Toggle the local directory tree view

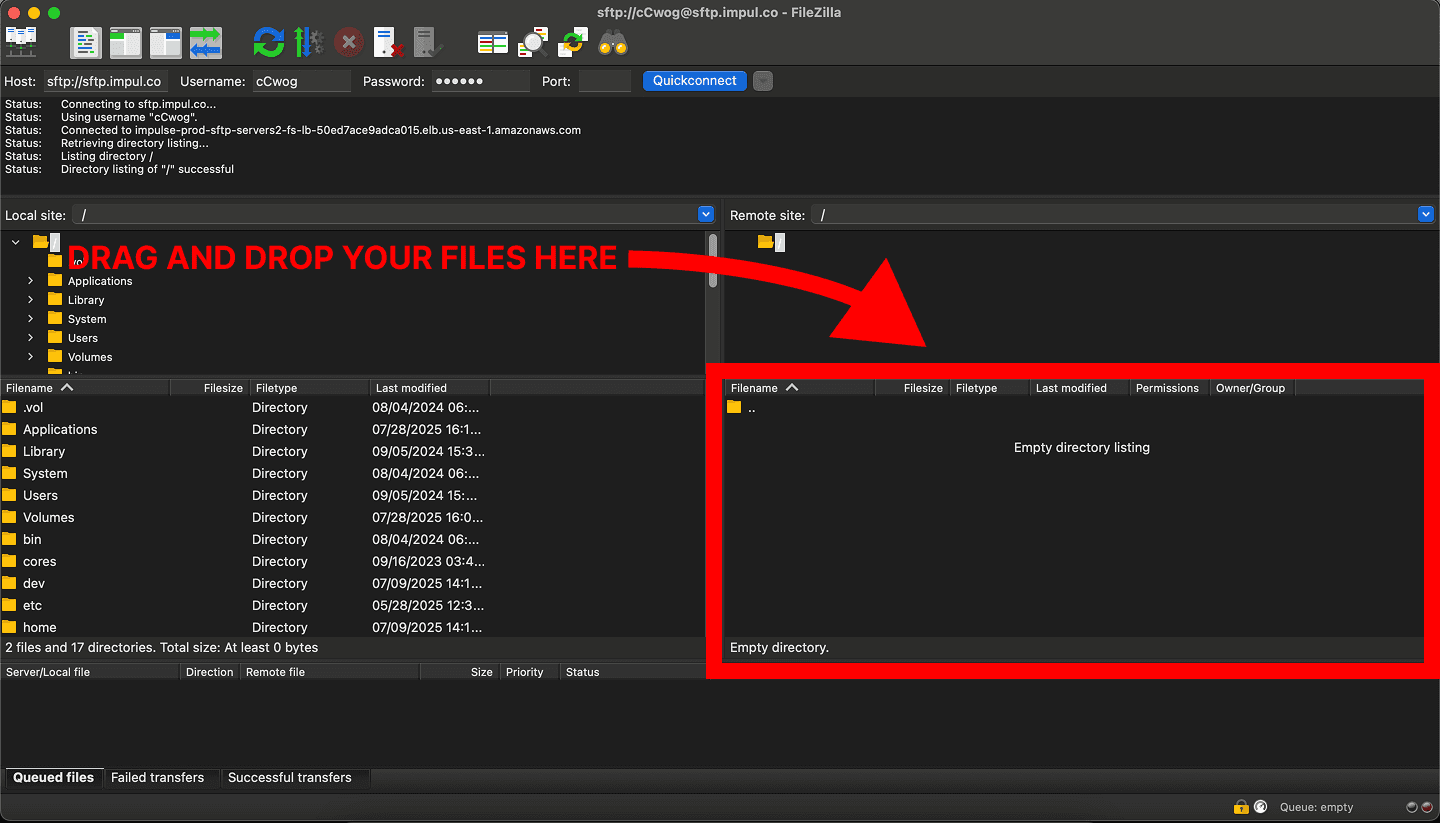(126, 42)
